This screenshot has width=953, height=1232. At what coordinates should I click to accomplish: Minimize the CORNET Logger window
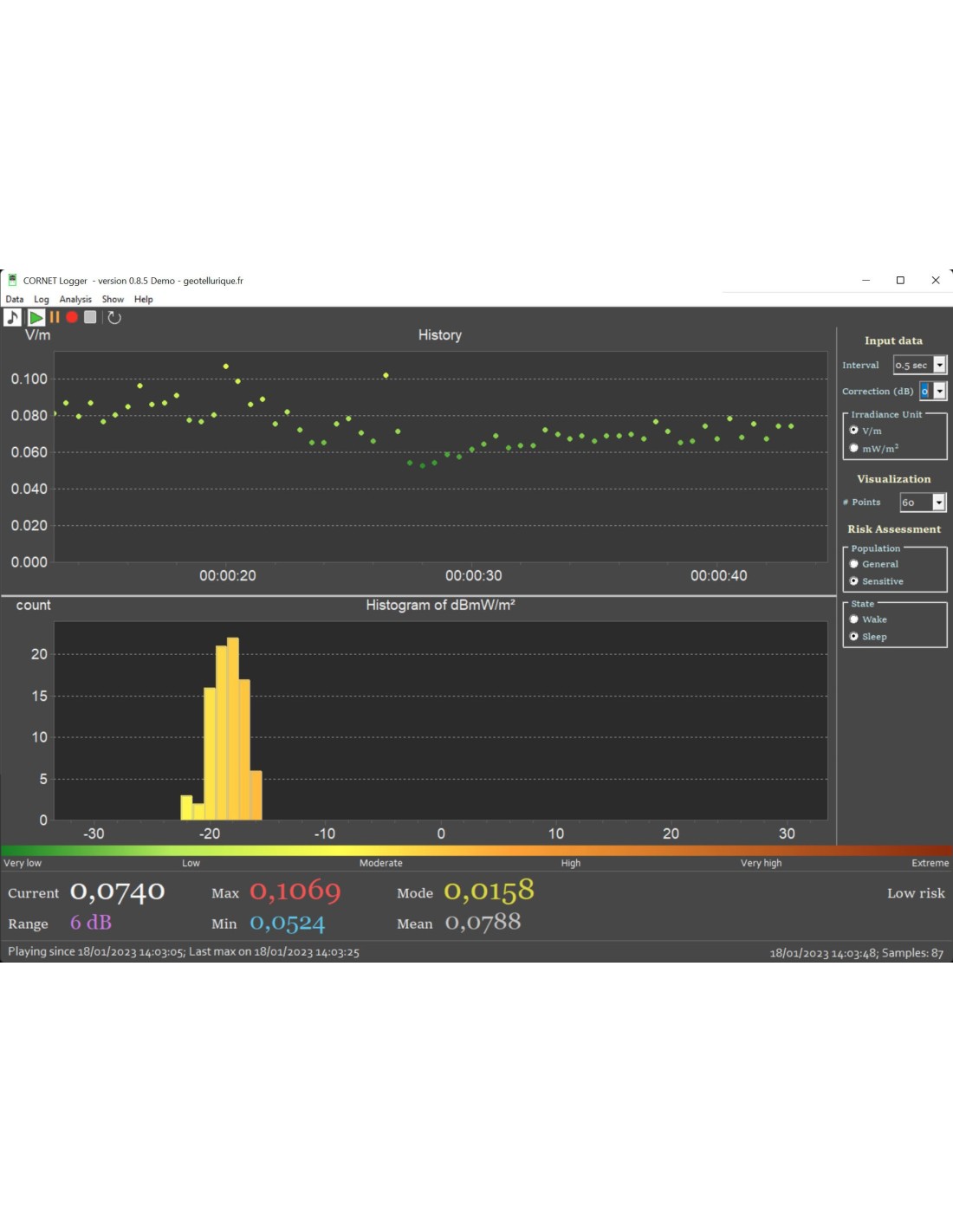(x=865, y=281)
